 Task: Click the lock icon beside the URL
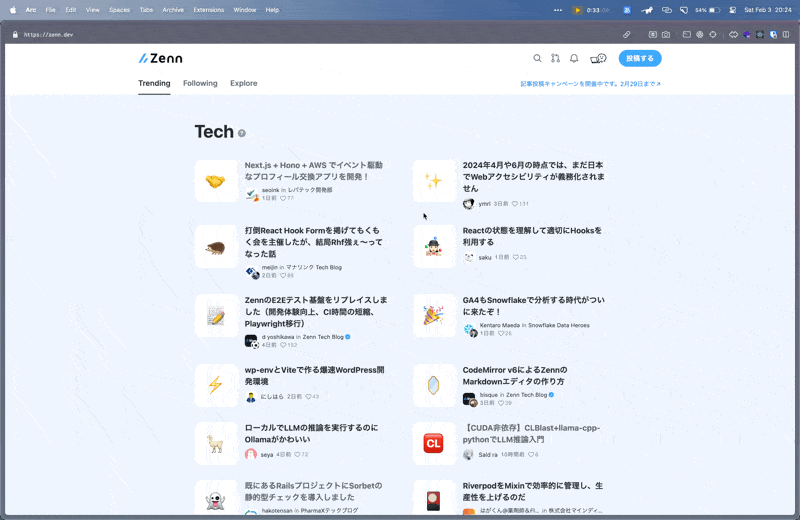click(x=15, y=35)
